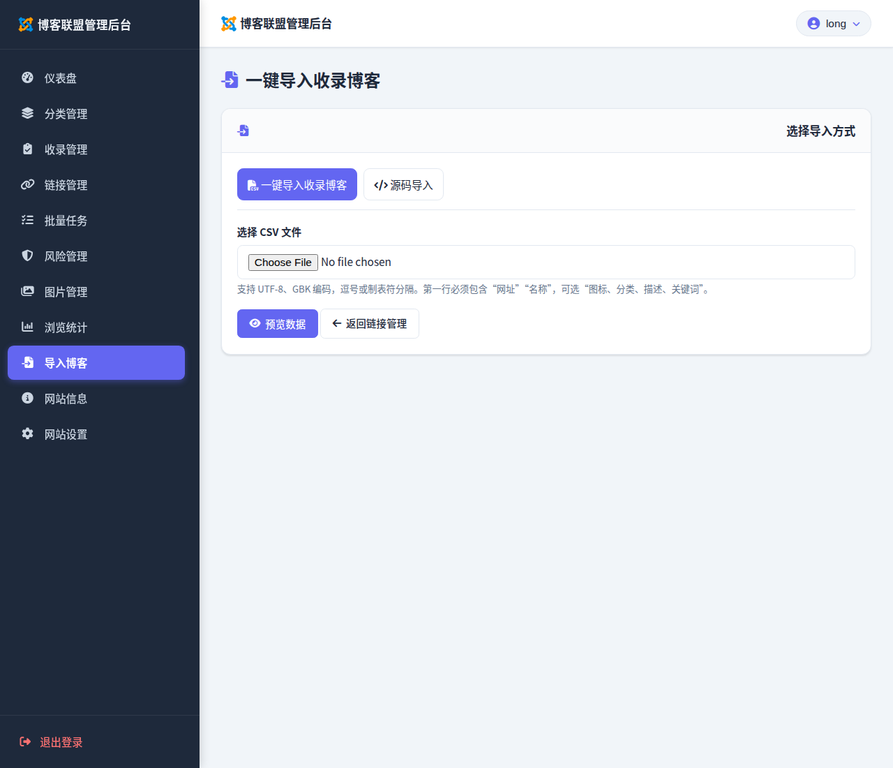Go to 图片管理 page
This screenshot has height=768, width=893.
click(x=96, y=291)
